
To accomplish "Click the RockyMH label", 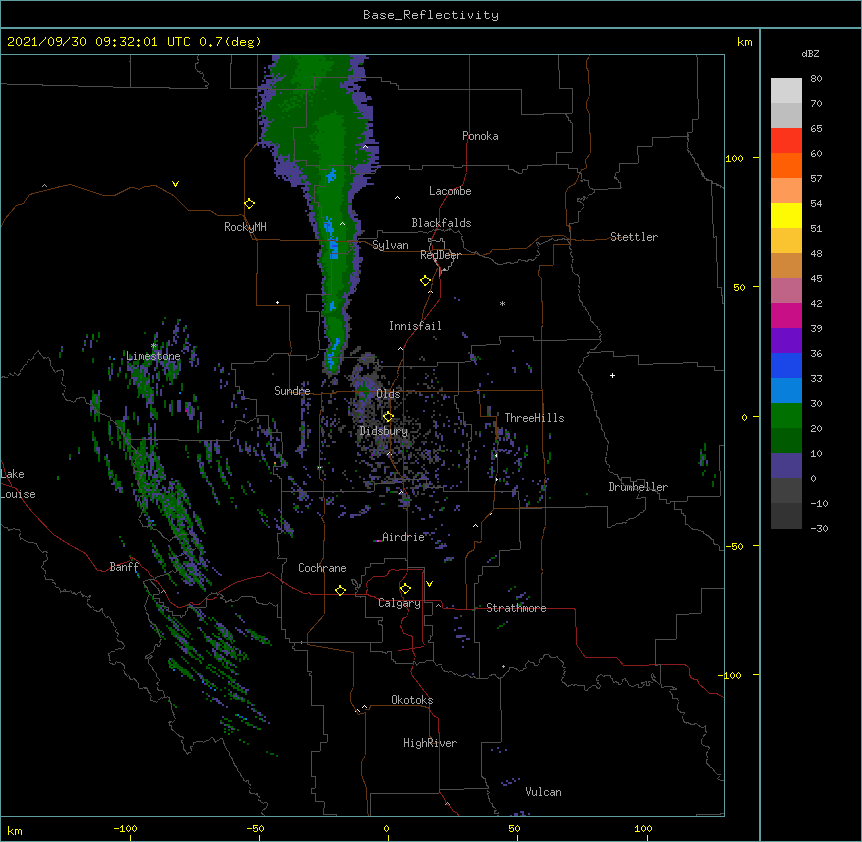I will [245, 227].
